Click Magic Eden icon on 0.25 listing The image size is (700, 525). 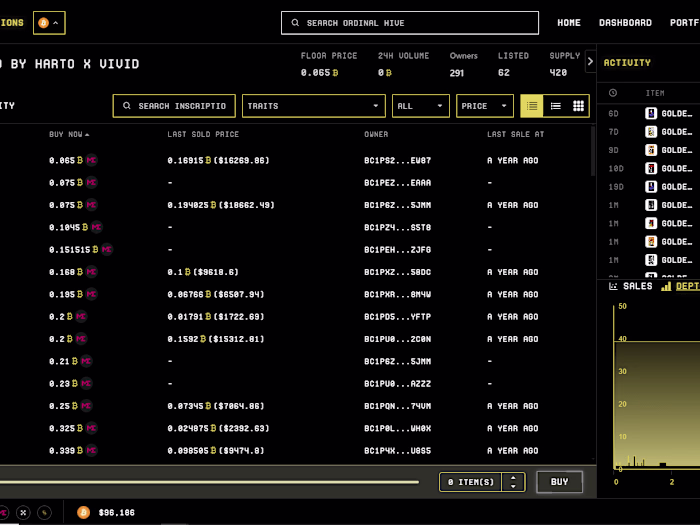click(x=86, y=405)
